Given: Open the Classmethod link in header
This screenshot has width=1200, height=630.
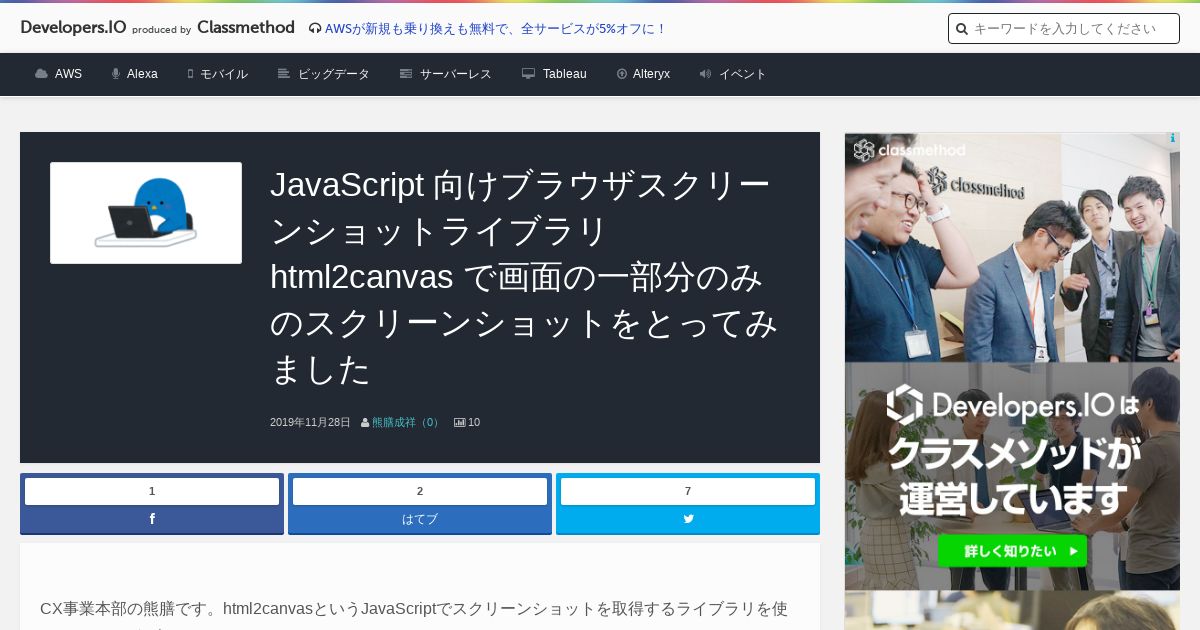Looking at the screenshot, I should [246, 28].
